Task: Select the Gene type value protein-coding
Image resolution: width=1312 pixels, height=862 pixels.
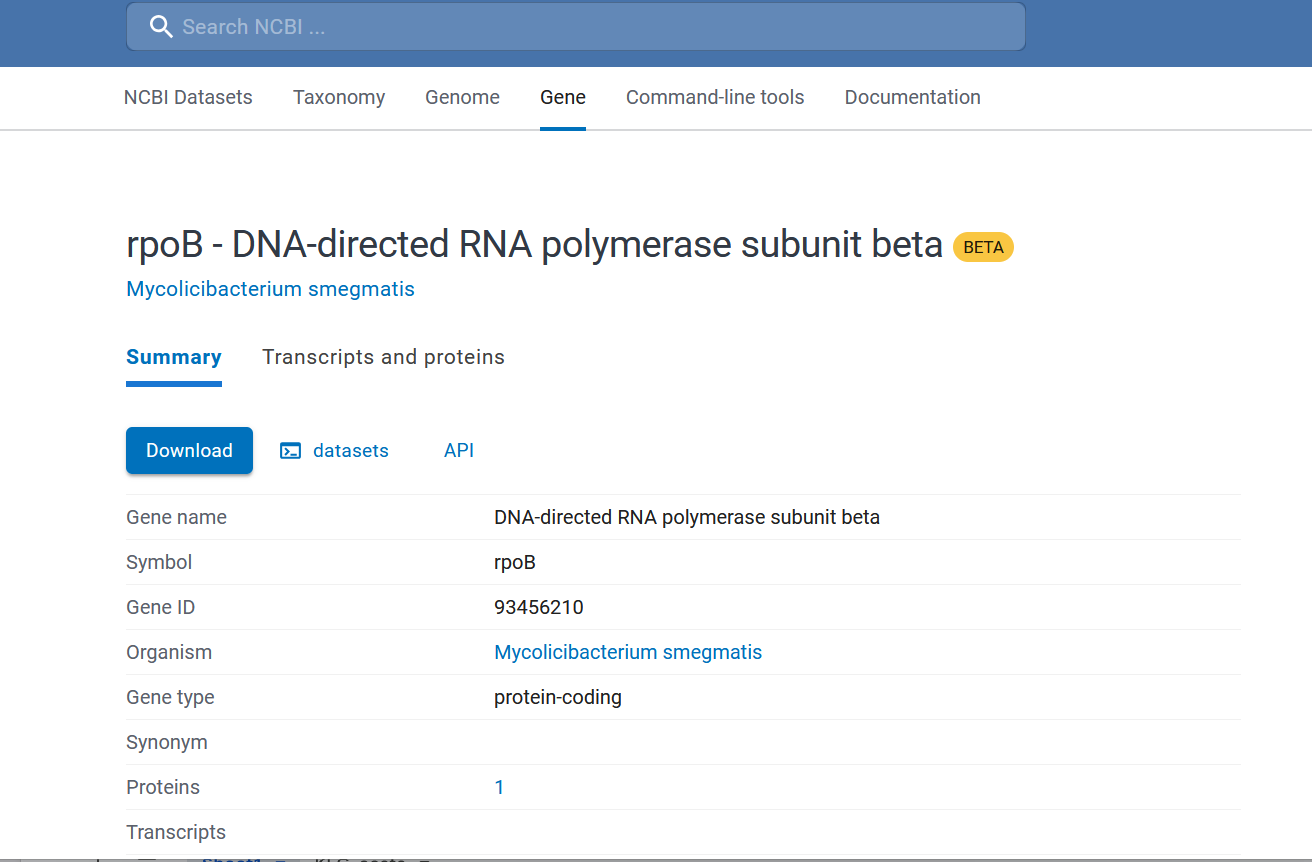Action: coord(558,697)
